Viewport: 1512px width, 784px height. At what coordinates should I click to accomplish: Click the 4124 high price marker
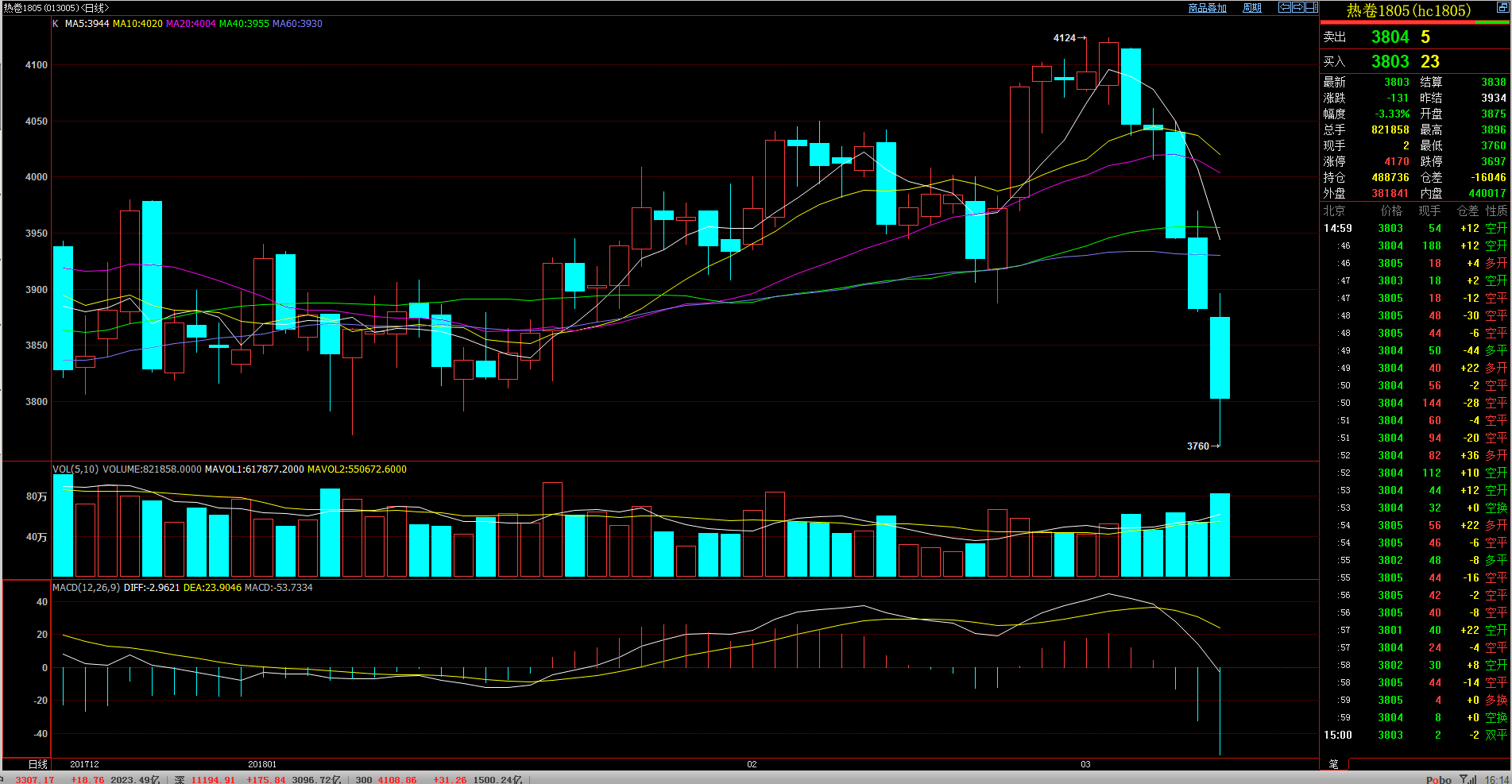click(1065, 38)
